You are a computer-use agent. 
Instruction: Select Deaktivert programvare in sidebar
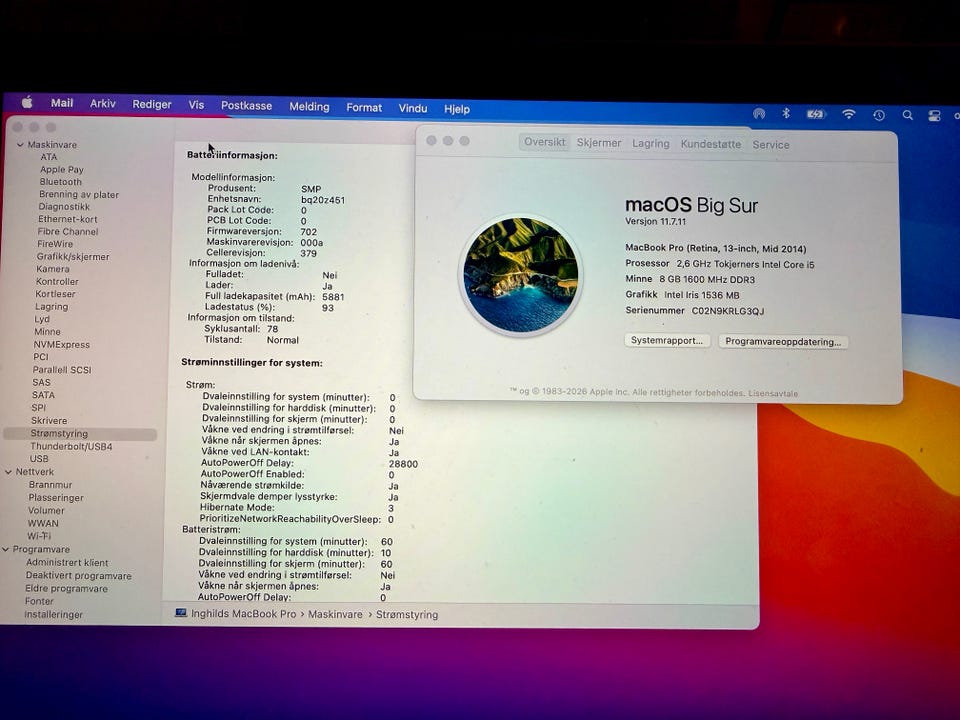(x=78, y=576)
